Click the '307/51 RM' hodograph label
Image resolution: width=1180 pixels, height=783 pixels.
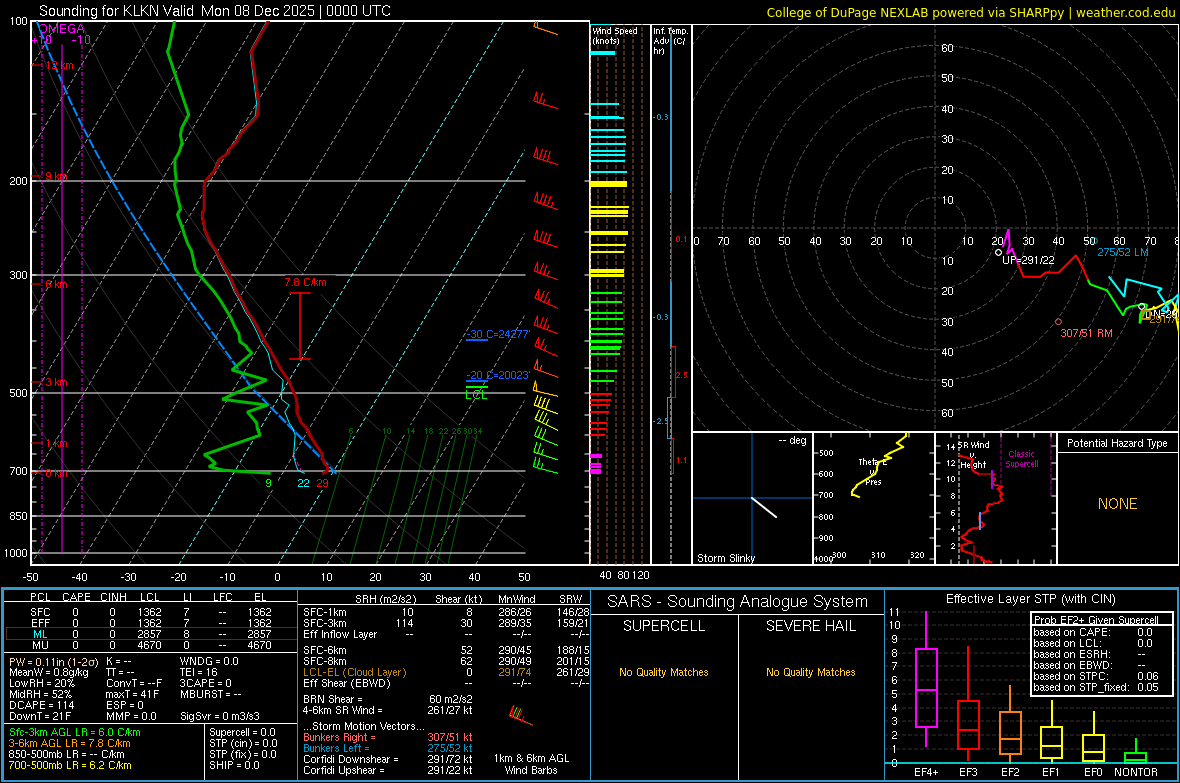click(1086, 333)
